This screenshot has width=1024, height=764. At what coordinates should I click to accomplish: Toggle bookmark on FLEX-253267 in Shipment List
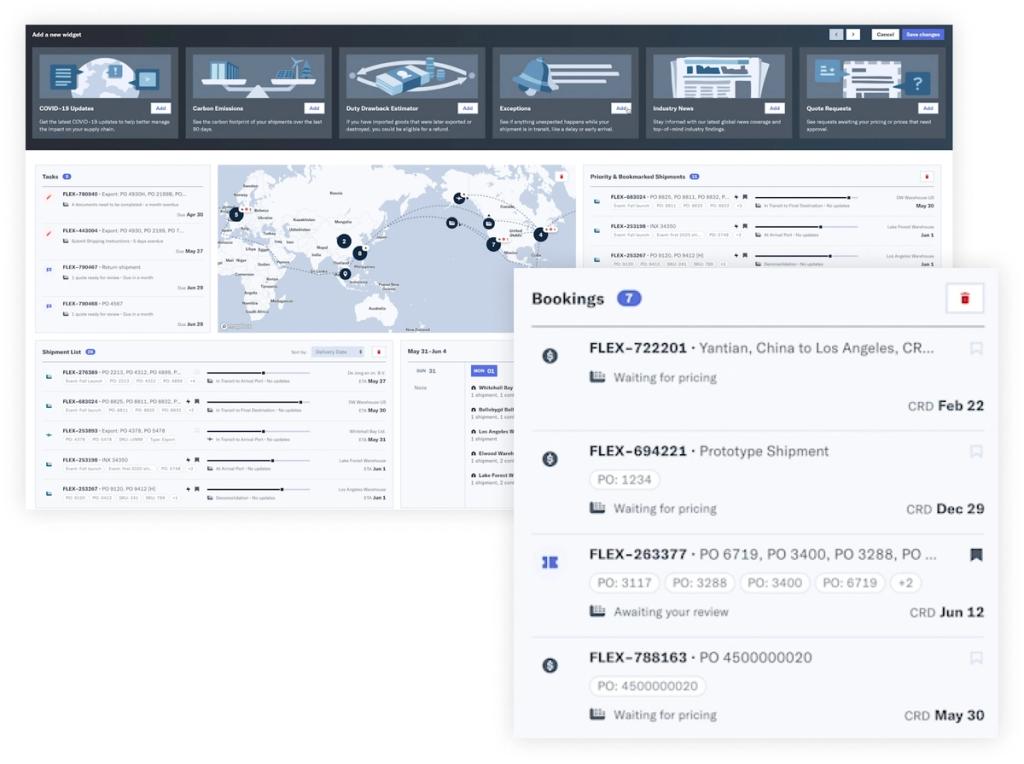click(x=197, y=489)
